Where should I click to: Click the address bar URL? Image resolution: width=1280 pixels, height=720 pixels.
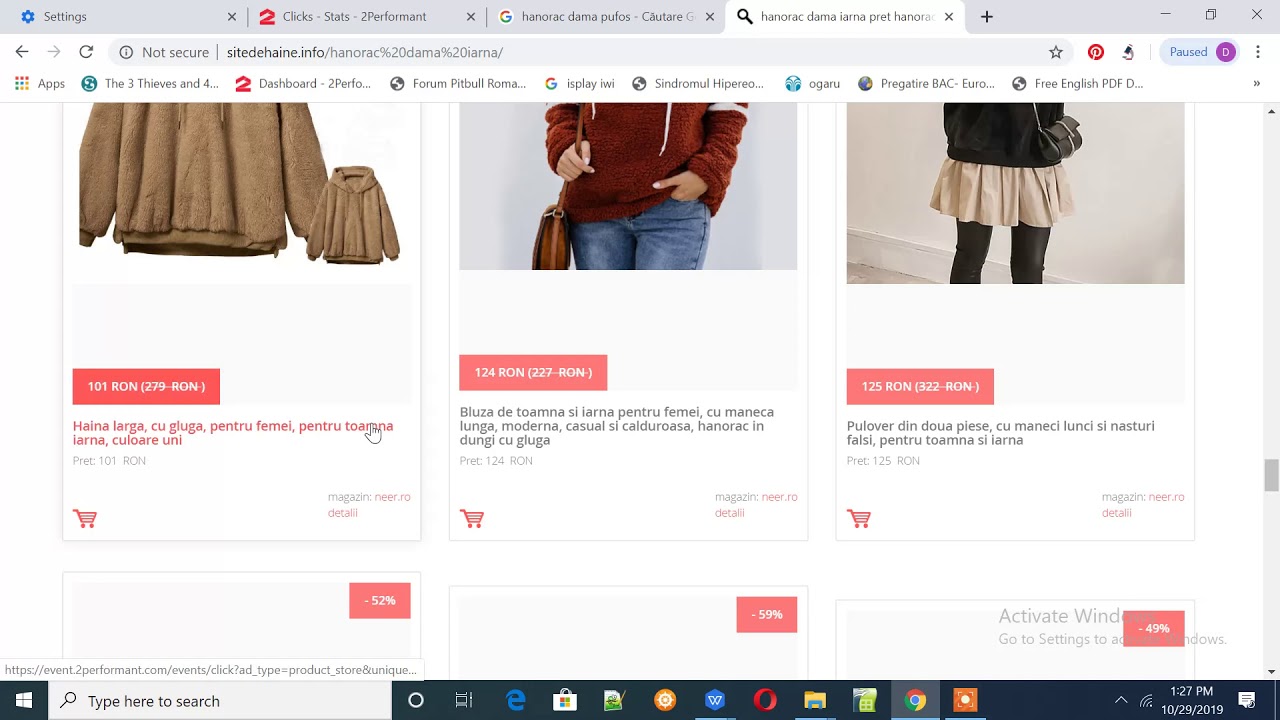365,52
